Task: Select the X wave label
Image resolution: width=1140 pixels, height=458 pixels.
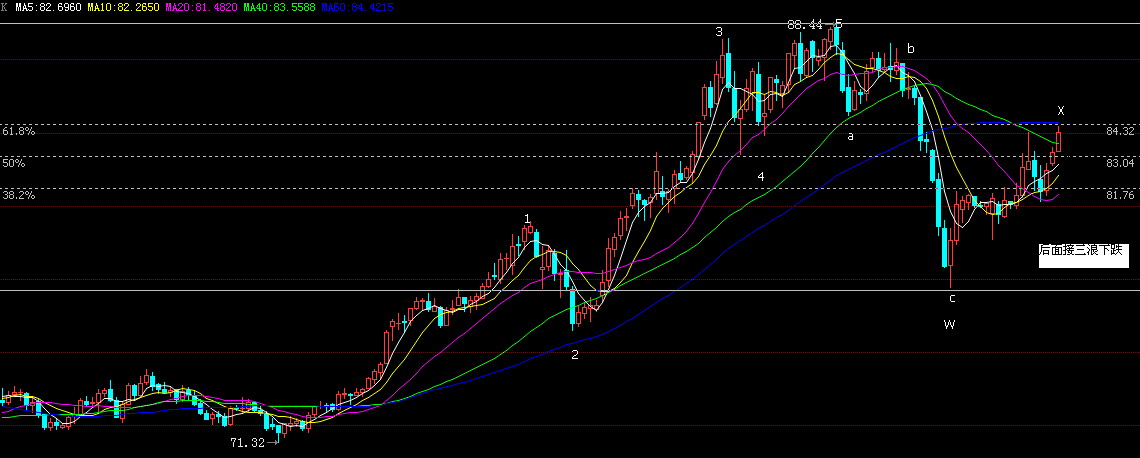Action: point(1061,111)
